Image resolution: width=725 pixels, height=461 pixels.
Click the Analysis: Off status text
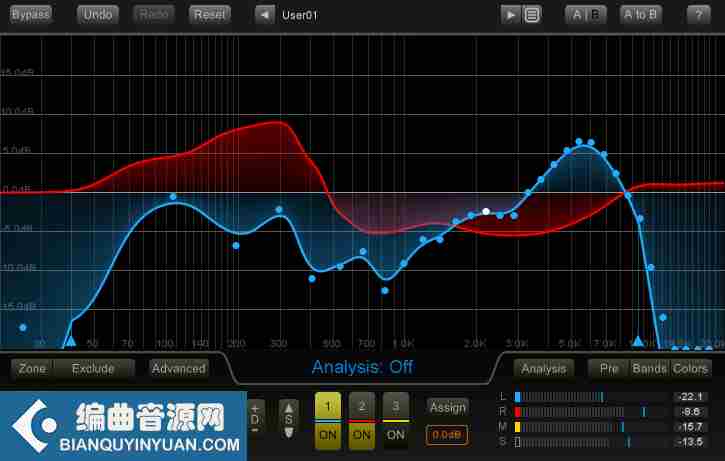[362, 367]
